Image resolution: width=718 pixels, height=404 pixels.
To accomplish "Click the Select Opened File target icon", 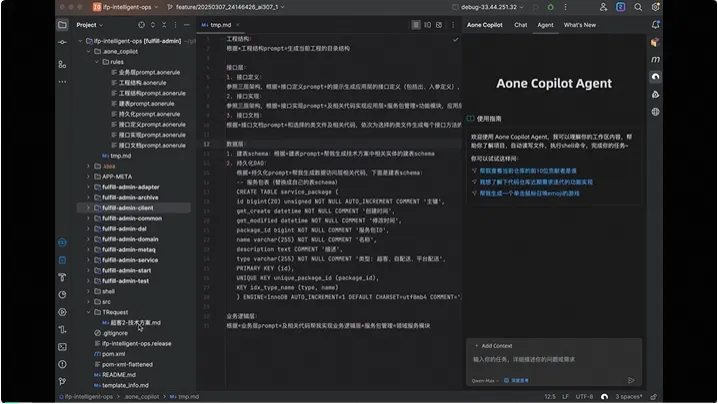I will click(141, 25).
